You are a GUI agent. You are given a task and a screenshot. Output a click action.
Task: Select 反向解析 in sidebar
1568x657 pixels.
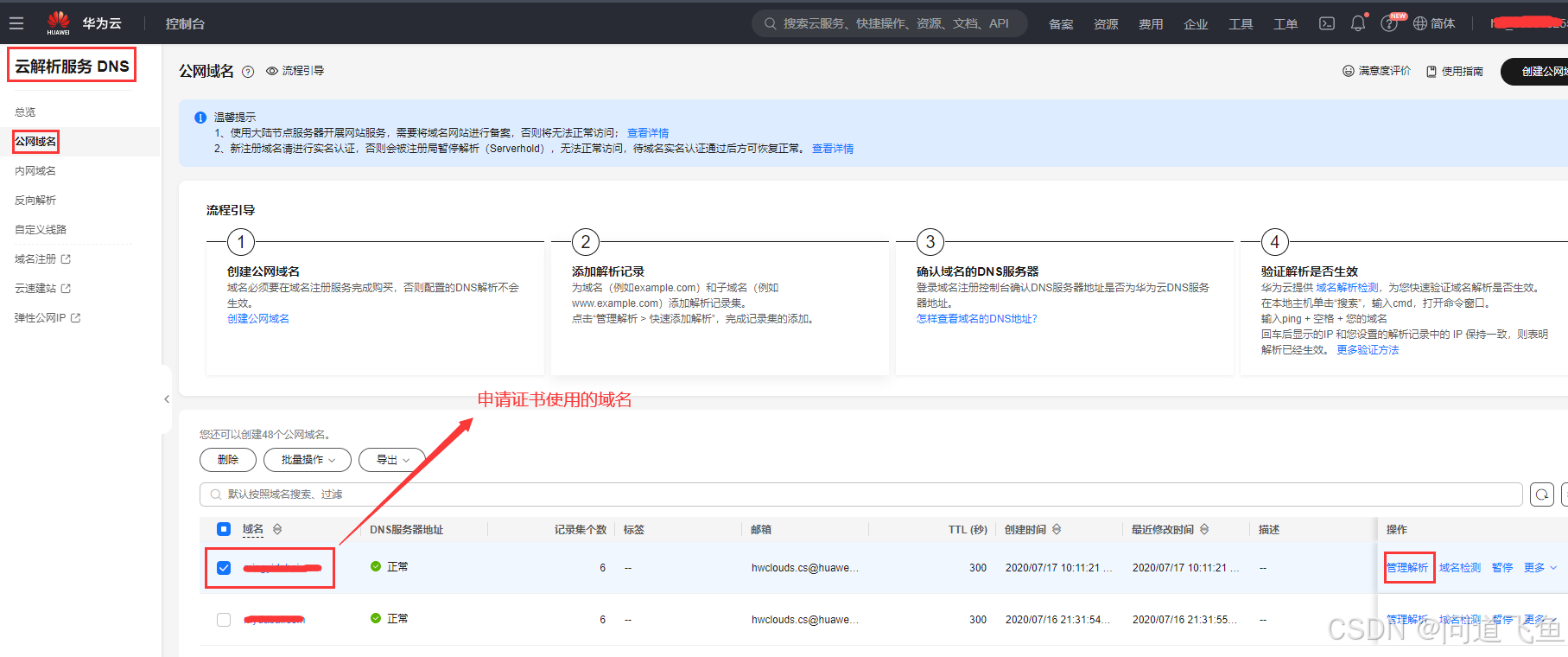35,201
